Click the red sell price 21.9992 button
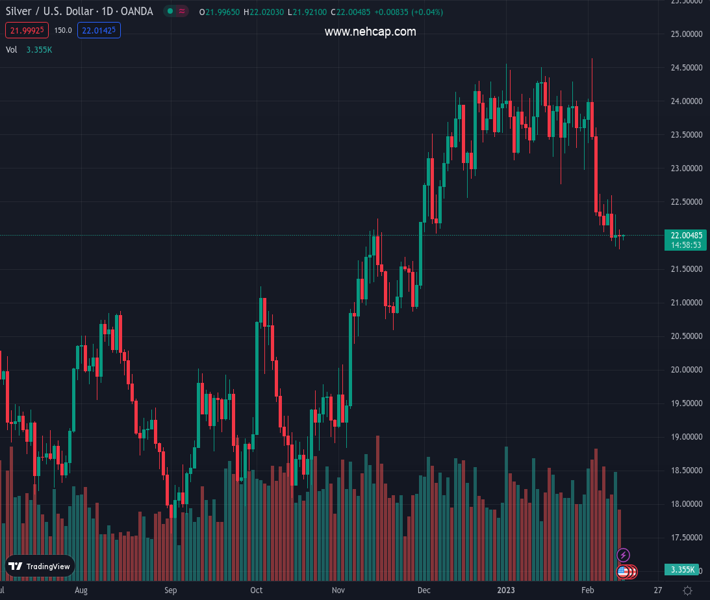 point(24,31)
